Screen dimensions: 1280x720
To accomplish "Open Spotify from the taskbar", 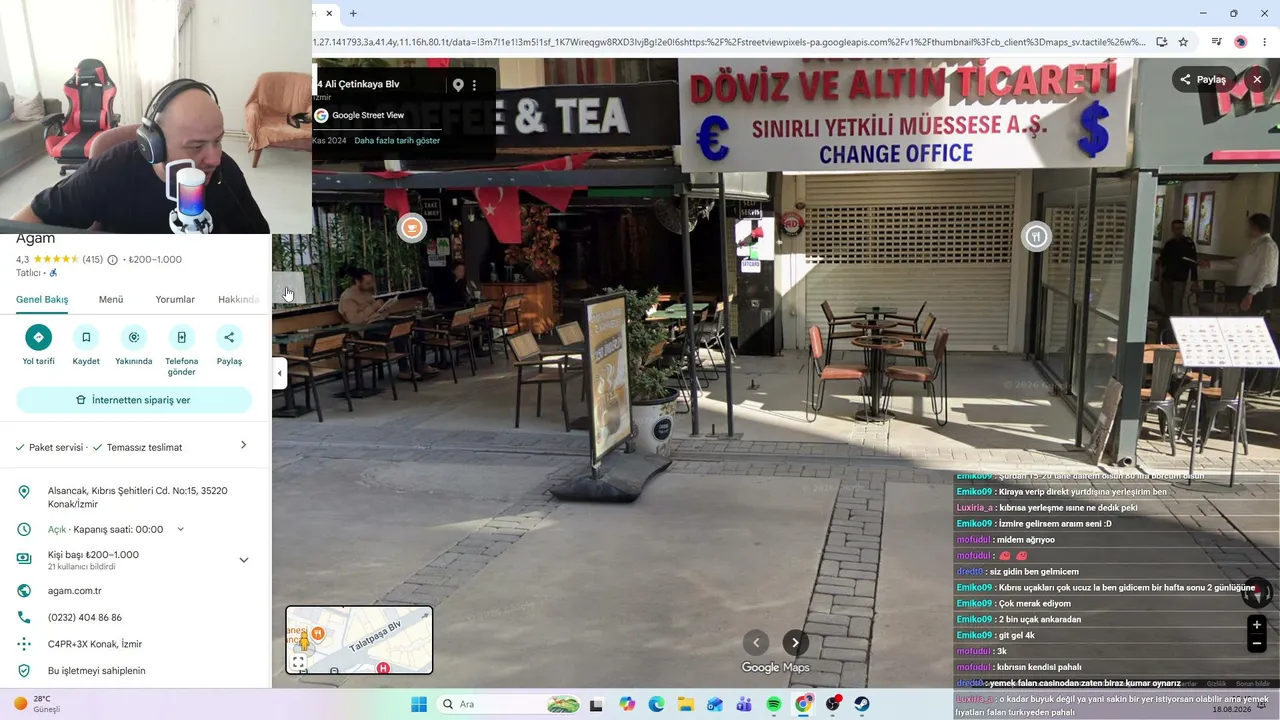I will [774, 704].
